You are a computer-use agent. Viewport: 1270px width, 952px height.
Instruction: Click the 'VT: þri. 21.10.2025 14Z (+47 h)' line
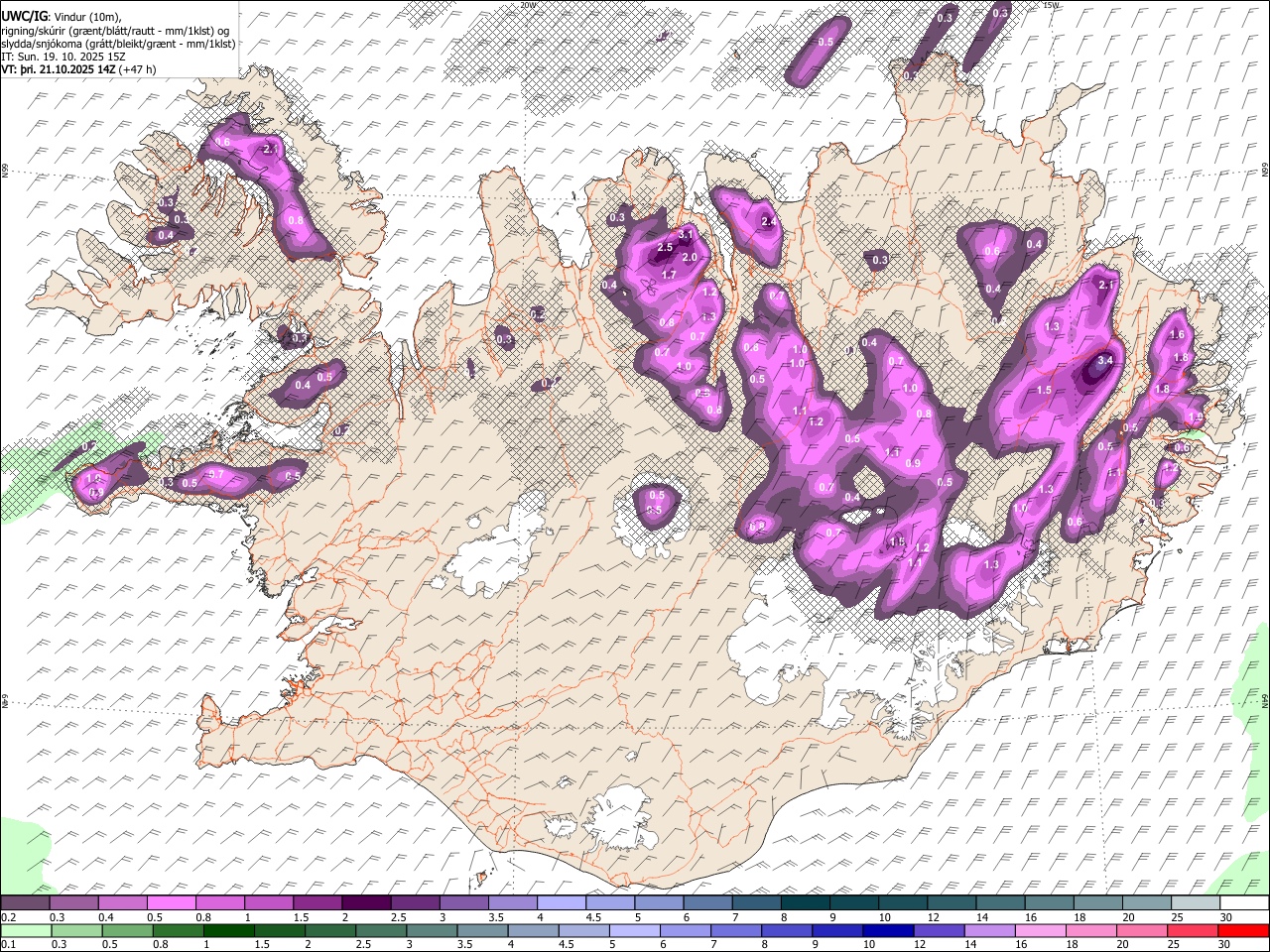tap(79, 69)
